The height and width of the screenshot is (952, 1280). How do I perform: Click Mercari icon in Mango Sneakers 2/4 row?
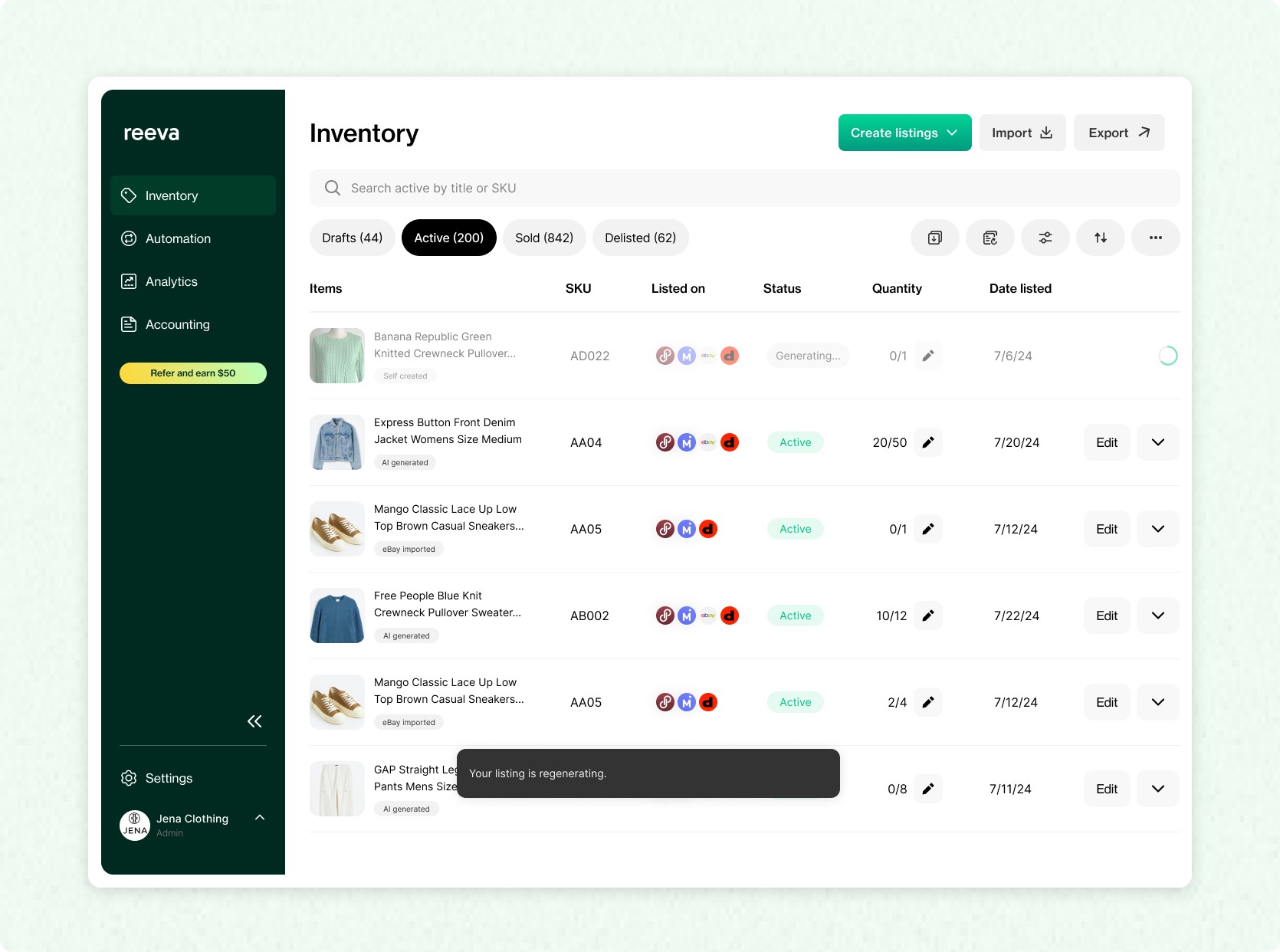tap(687, 702)
